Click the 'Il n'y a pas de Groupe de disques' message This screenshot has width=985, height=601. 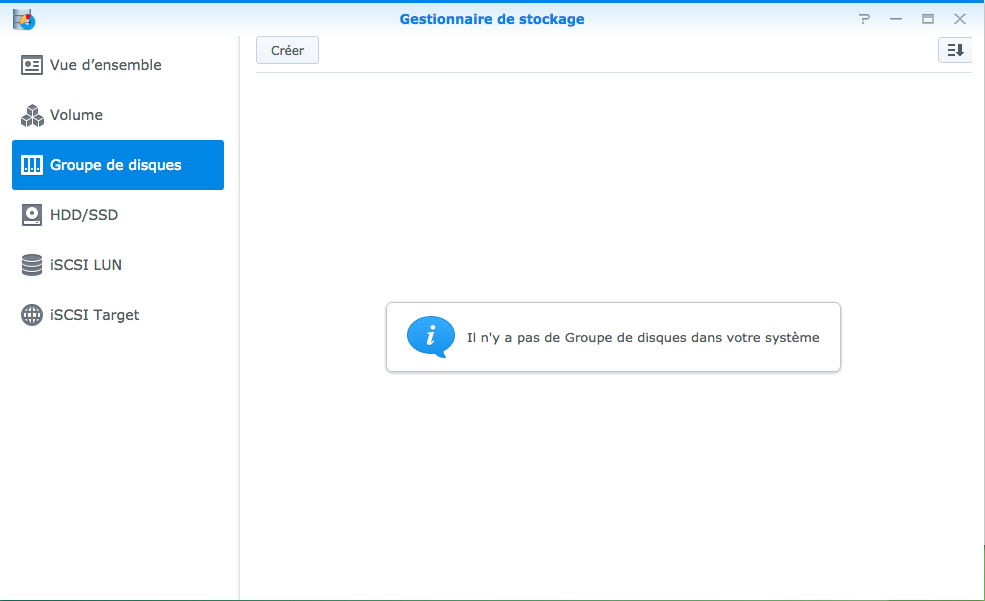[643, 337]
